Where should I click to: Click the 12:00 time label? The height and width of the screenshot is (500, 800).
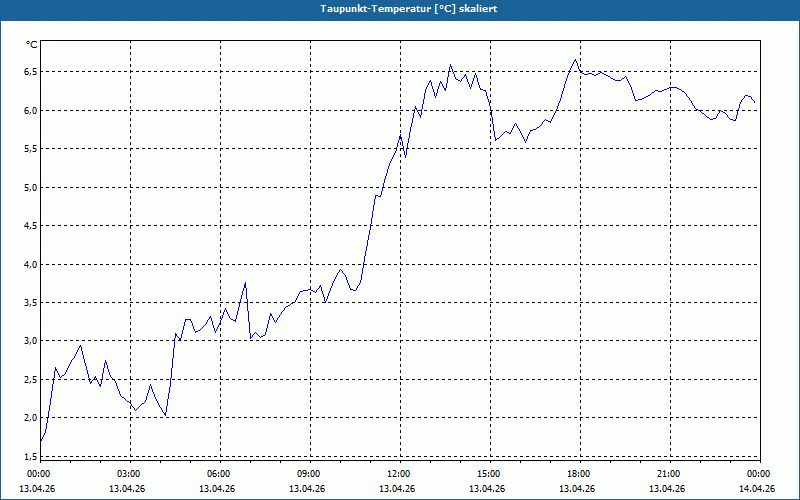399,474
